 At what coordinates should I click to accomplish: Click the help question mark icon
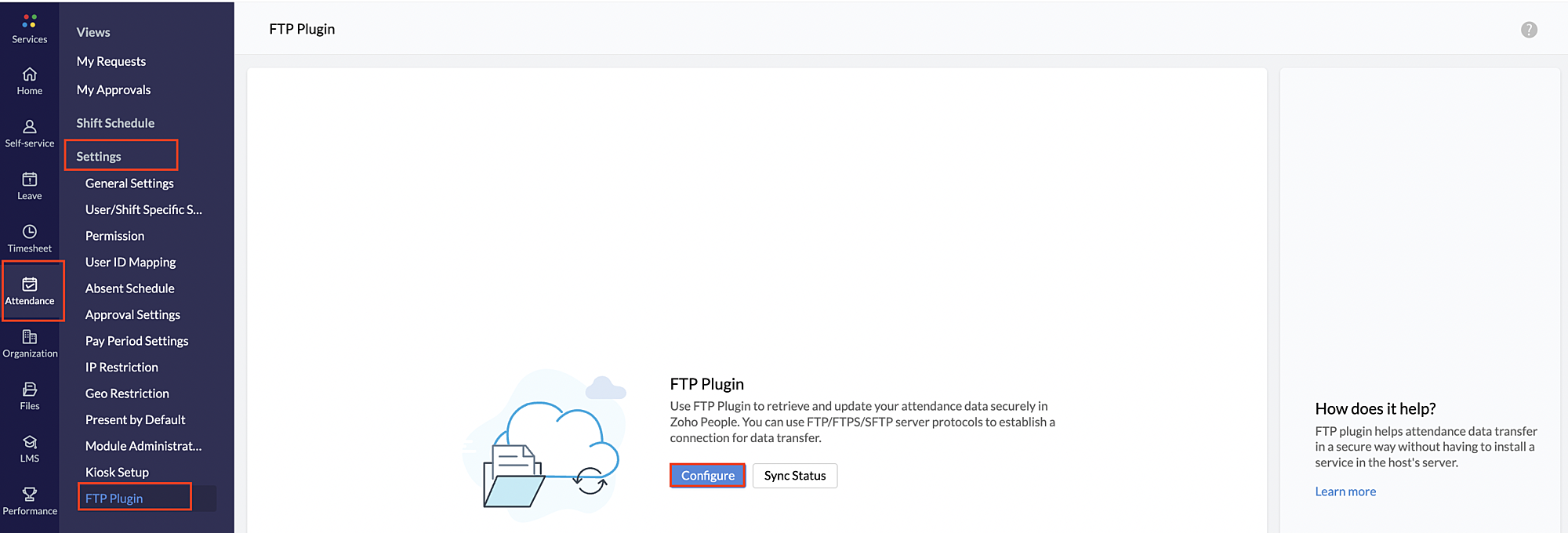pos(1529,30)
